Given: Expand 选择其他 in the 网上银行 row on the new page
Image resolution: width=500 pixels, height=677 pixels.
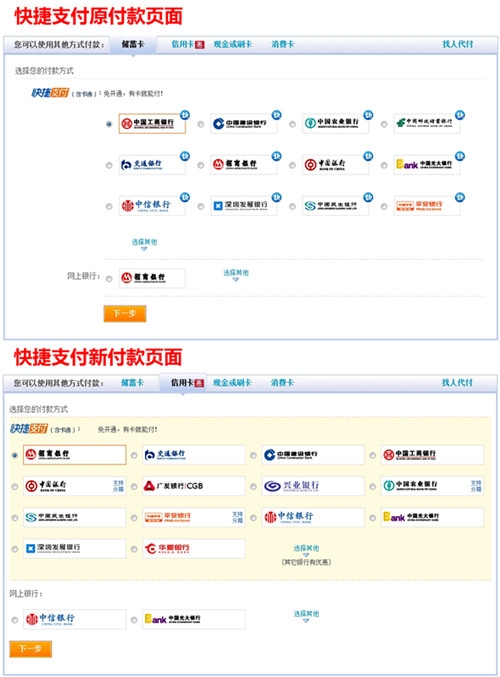Looking at the screenshot, I should (306, 616).
